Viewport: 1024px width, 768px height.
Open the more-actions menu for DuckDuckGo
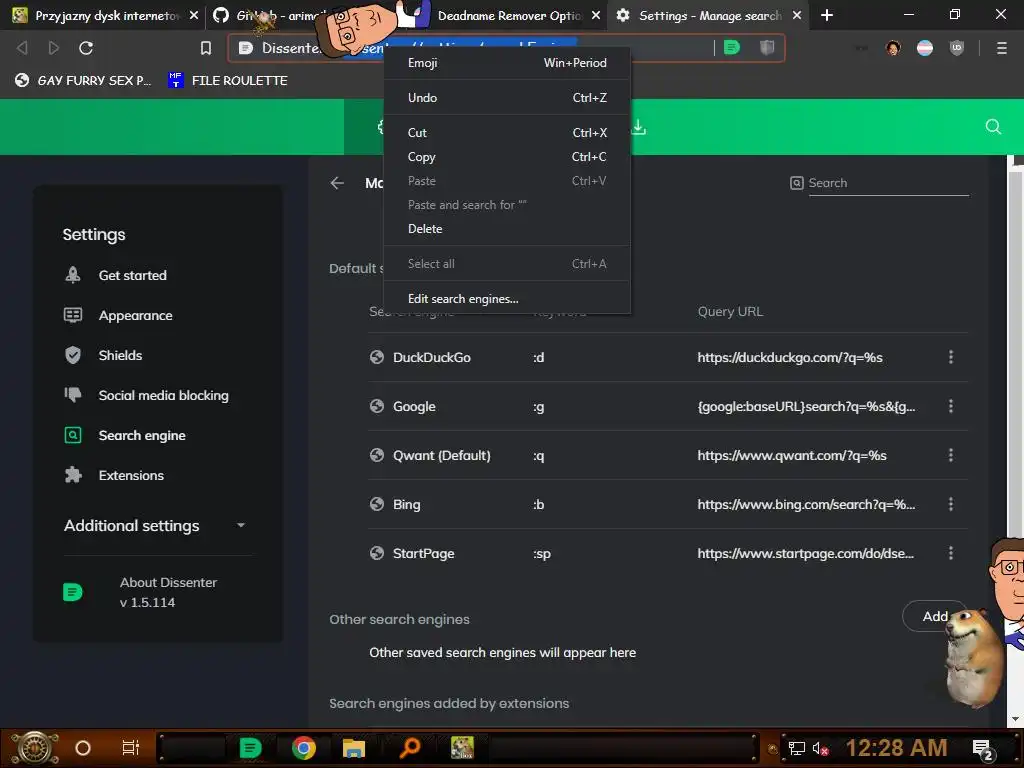950,357
